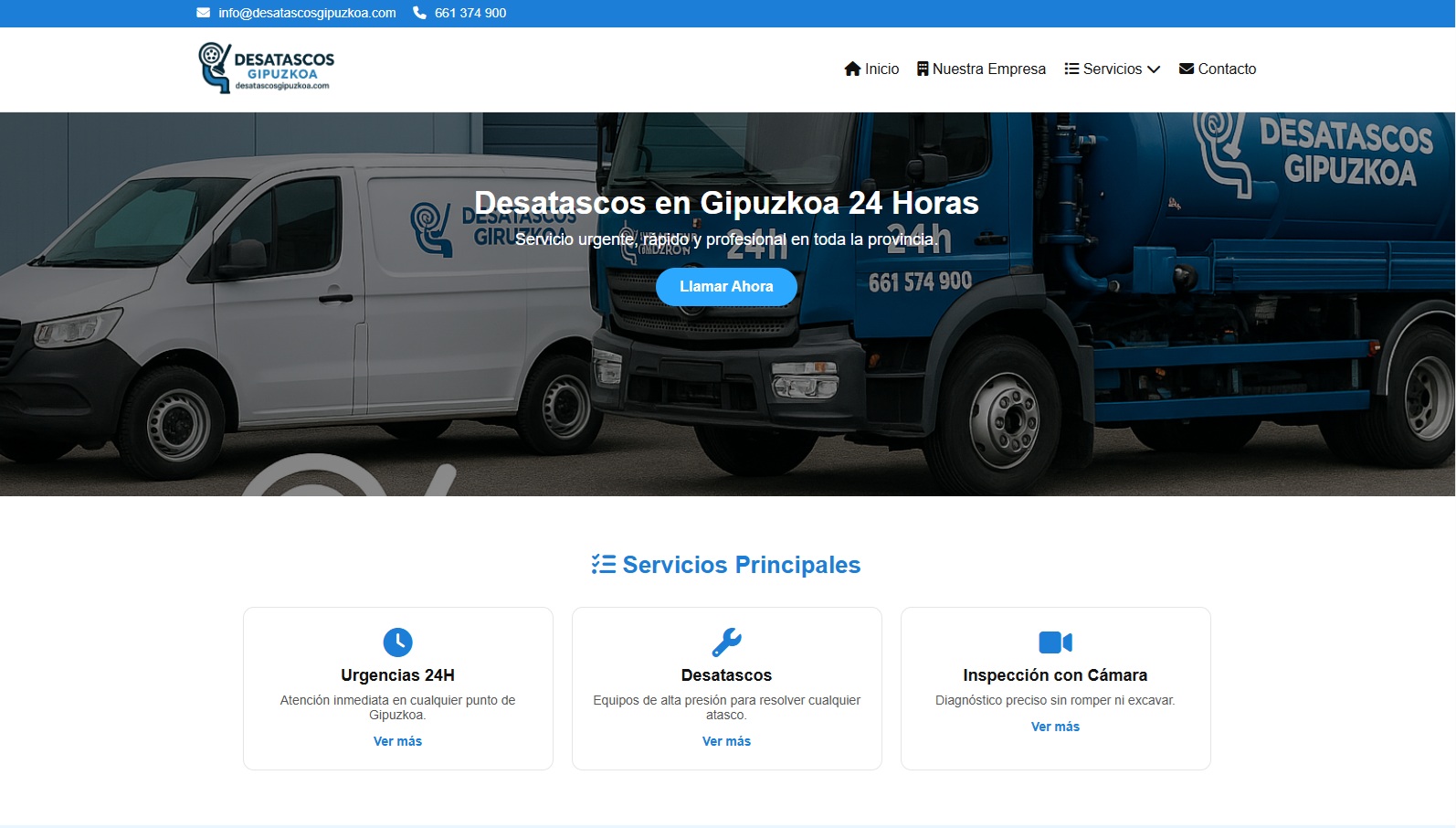Click the text Diagnóstico preciso sin romper ni excavar
Viewport: 1456px width, 828px height.
point(1056,700)
